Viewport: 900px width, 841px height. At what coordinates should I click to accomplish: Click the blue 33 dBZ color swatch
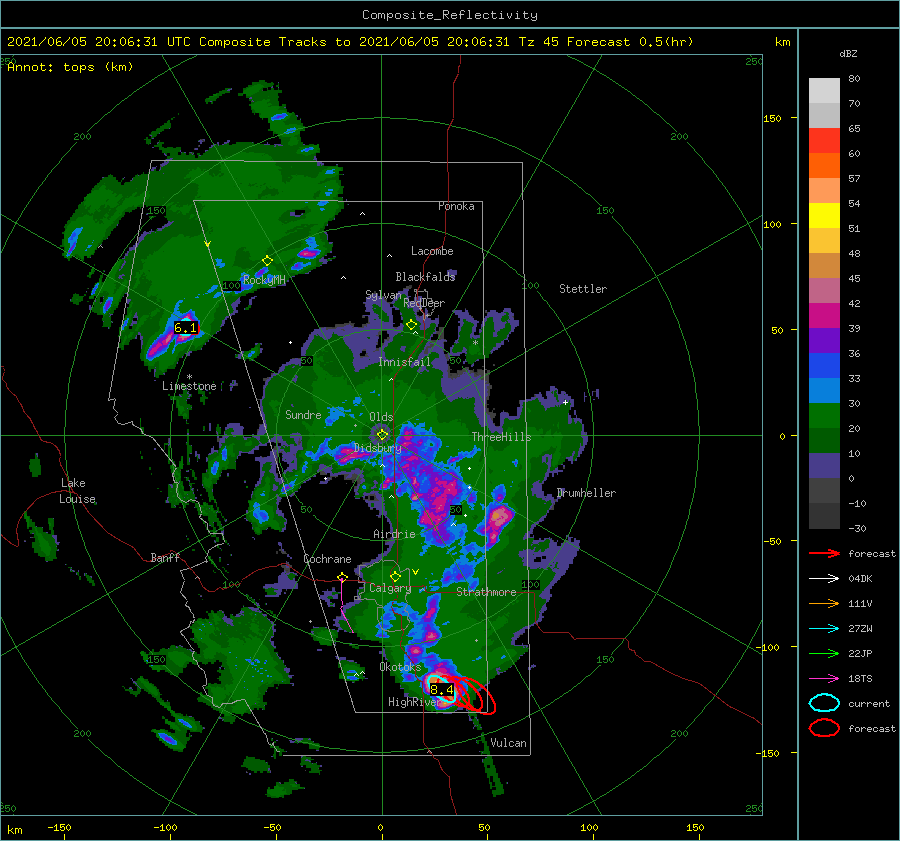click(824, 365)
